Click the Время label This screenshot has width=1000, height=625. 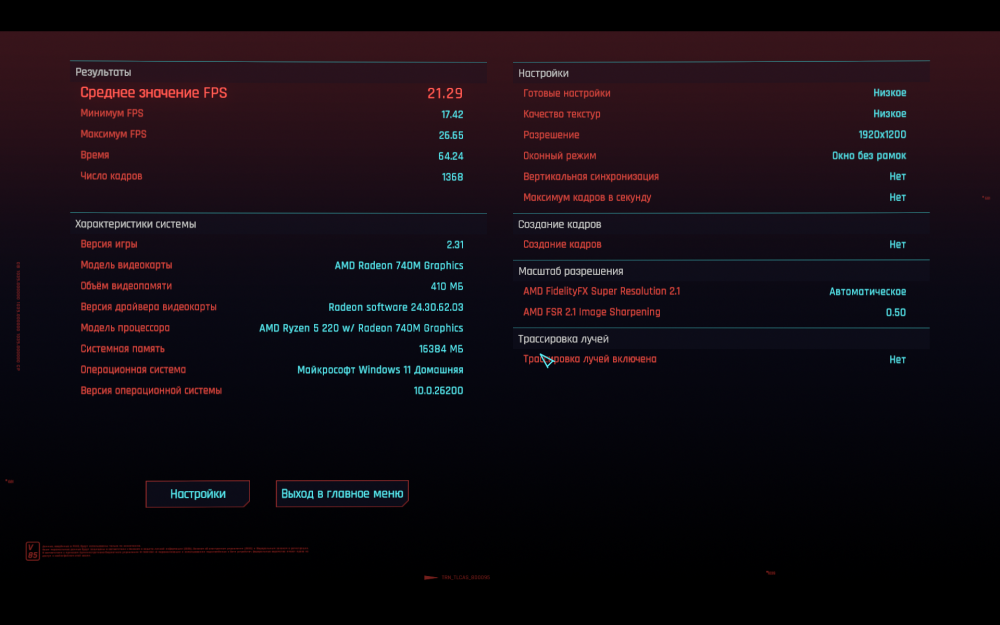pos(94,155)
